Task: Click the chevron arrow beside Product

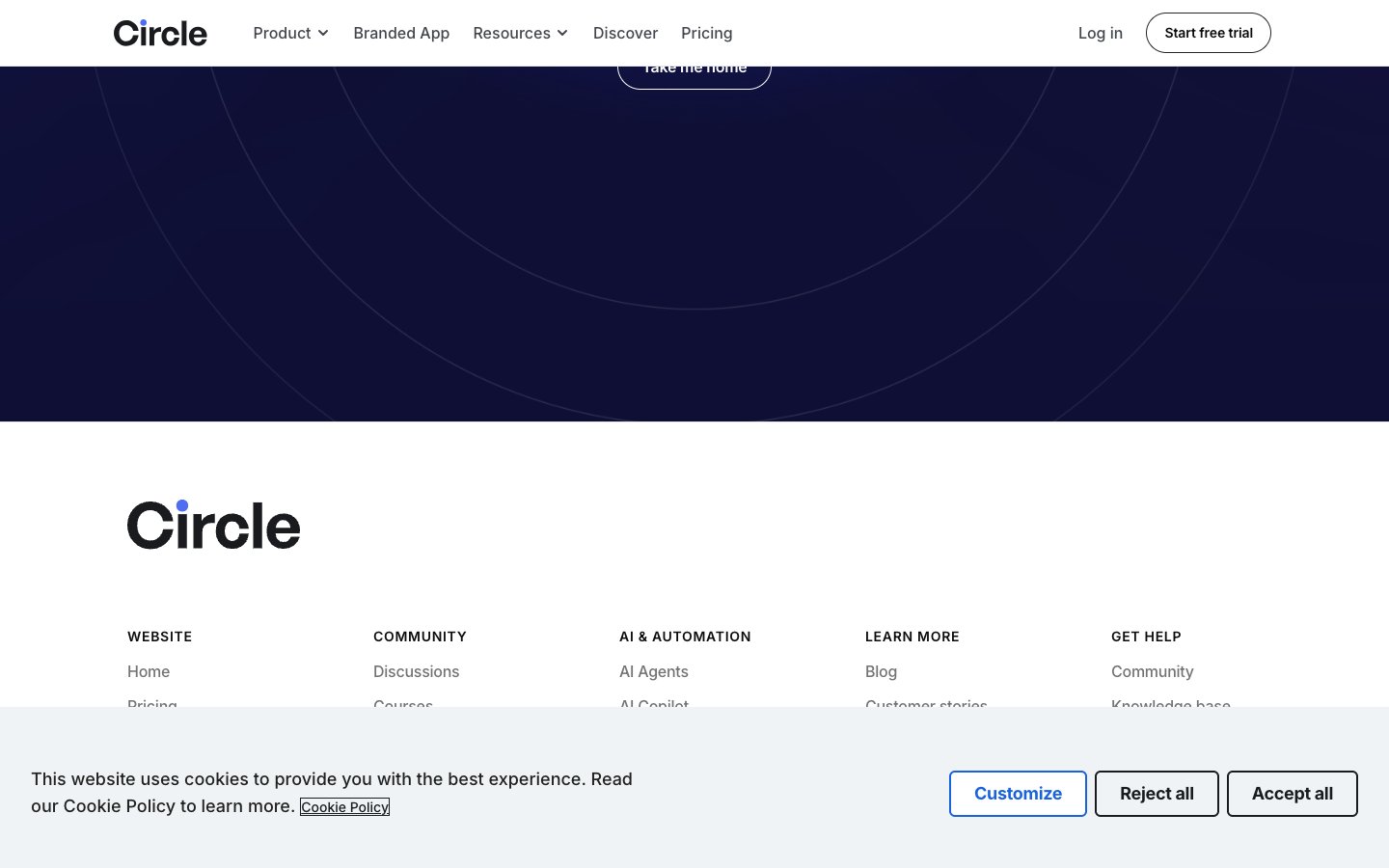Action: [x=323, y=34]
